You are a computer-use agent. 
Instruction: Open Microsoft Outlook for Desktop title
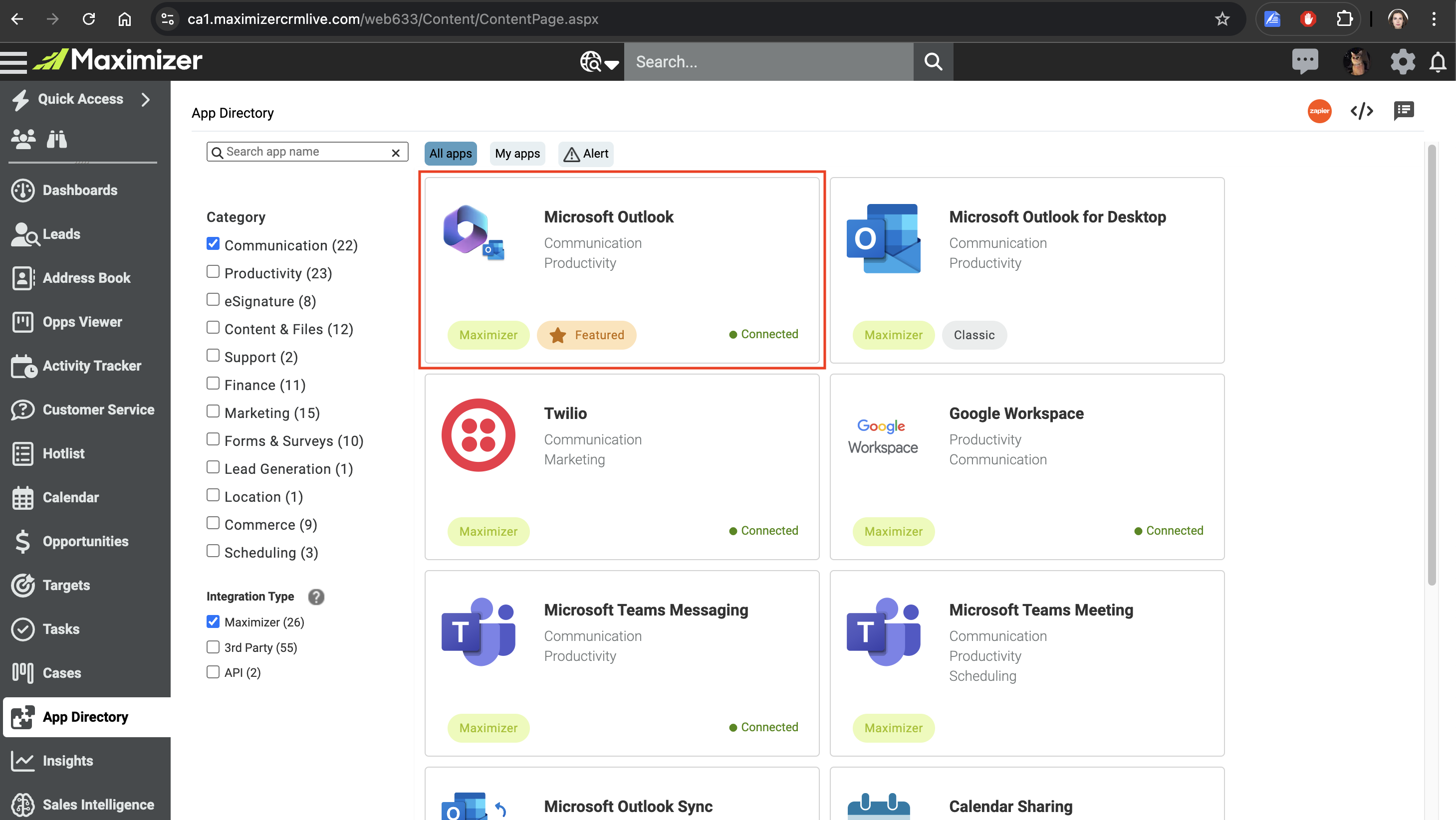pos(1057,217)
